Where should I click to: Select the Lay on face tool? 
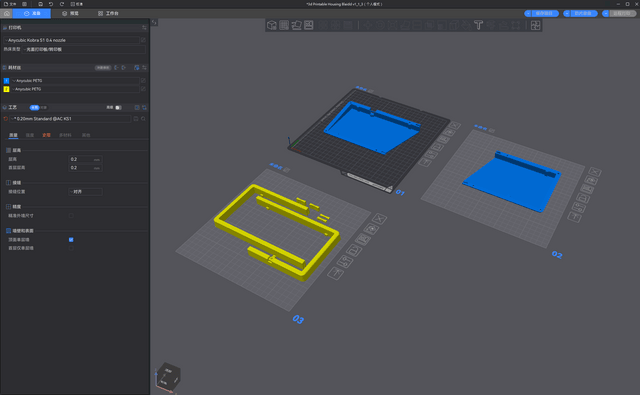tap(404, 25)
